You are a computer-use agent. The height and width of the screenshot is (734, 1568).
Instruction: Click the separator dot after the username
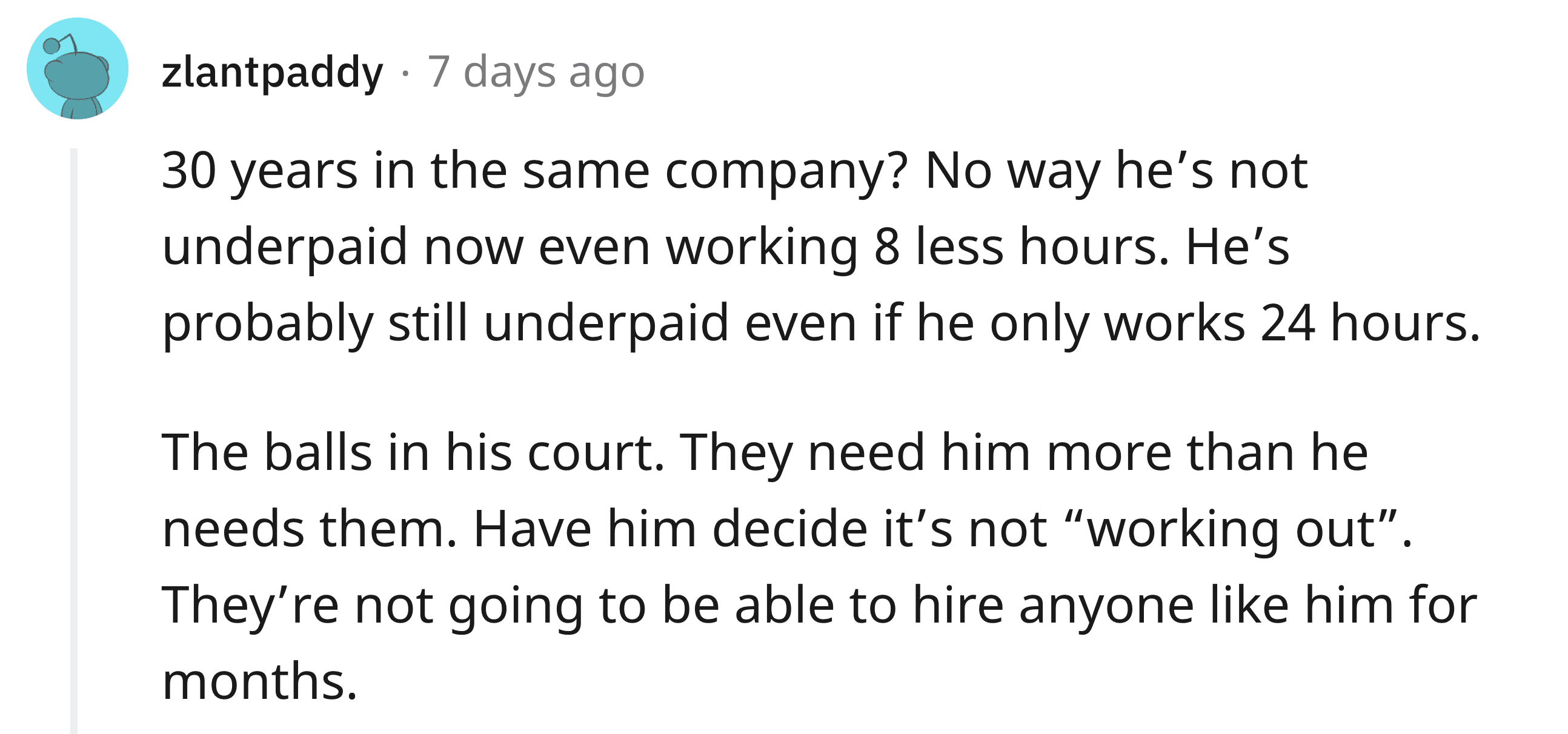click(x=405, y=74)
